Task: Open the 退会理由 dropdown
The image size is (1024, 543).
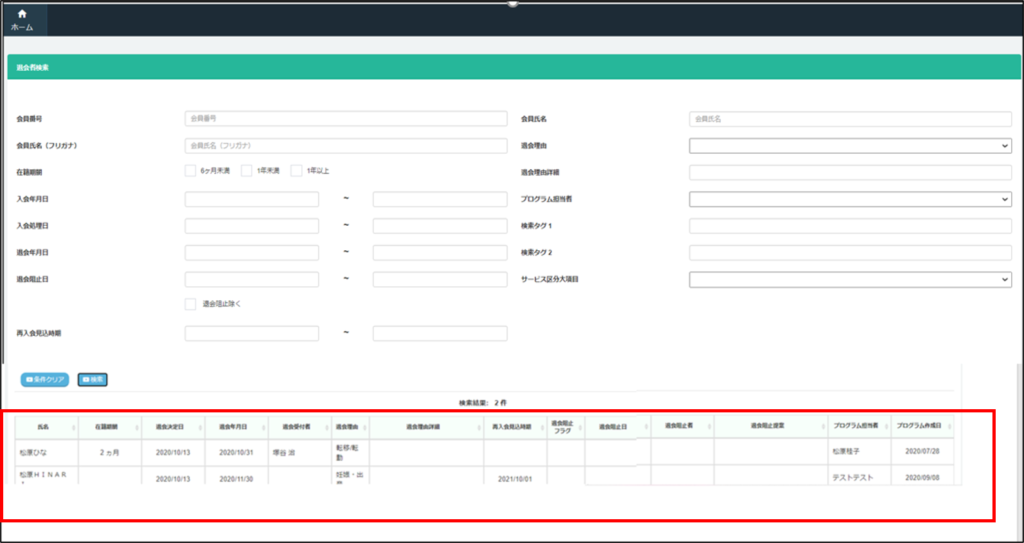Action: (x=850, y=145)
